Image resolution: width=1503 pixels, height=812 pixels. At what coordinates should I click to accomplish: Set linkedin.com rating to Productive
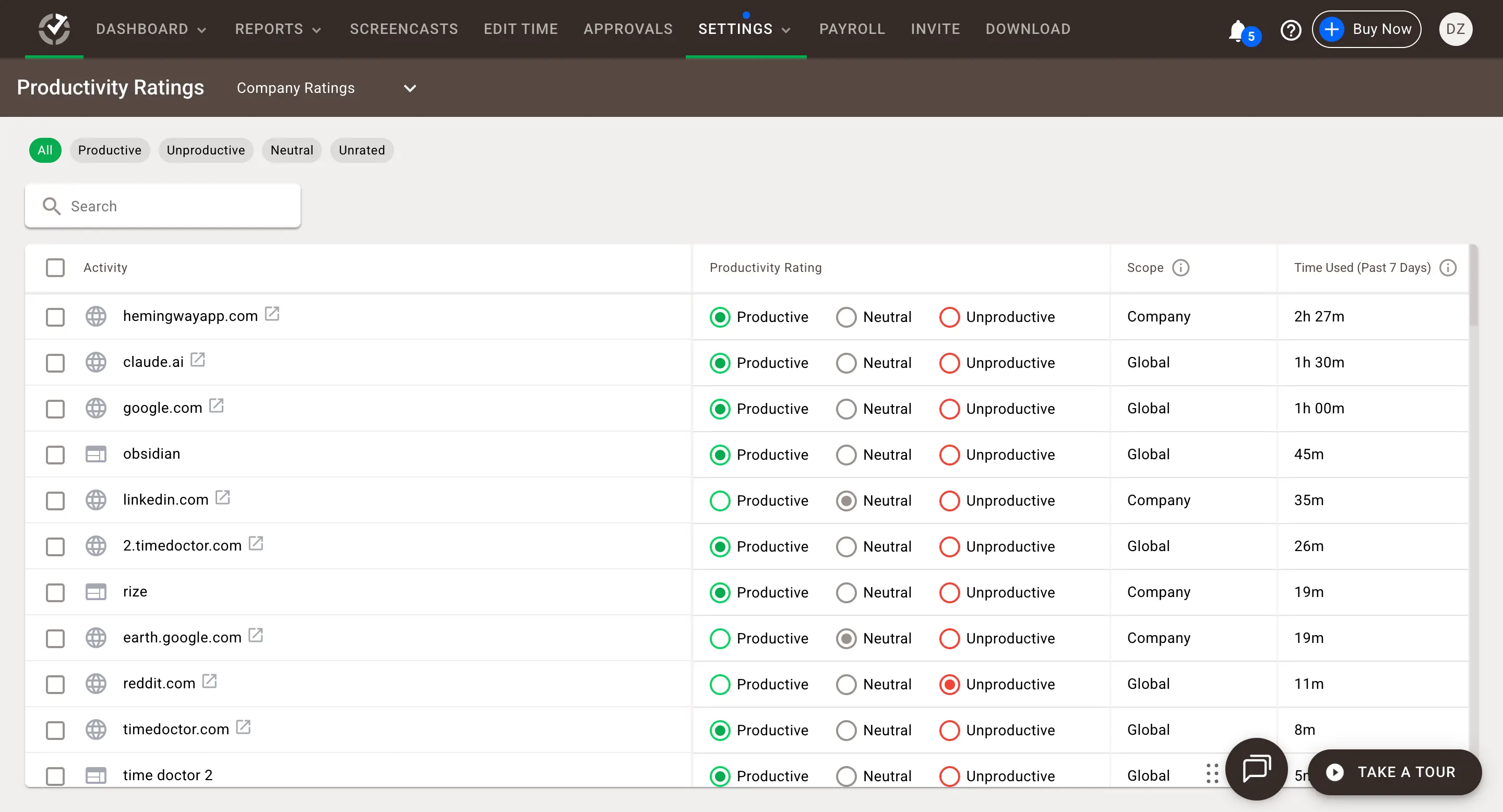click(720, 501)
